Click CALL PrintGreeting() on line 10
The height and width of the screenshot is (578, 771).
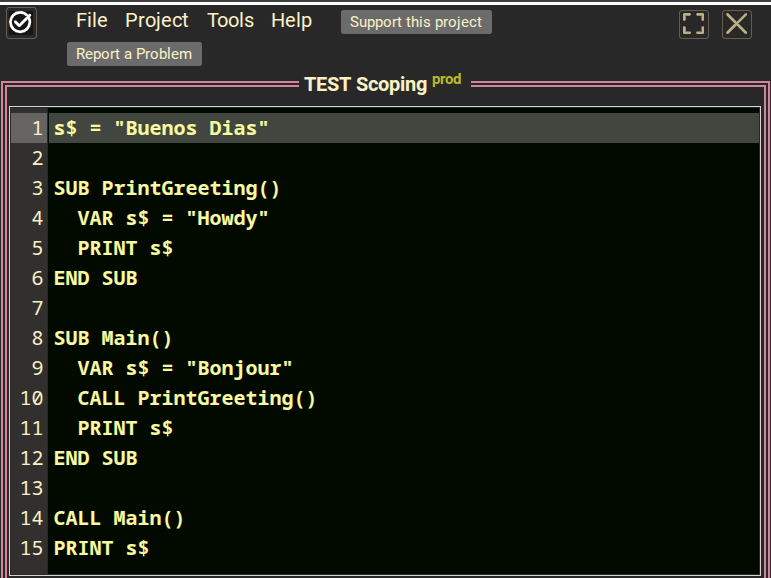tap(196, 399)
